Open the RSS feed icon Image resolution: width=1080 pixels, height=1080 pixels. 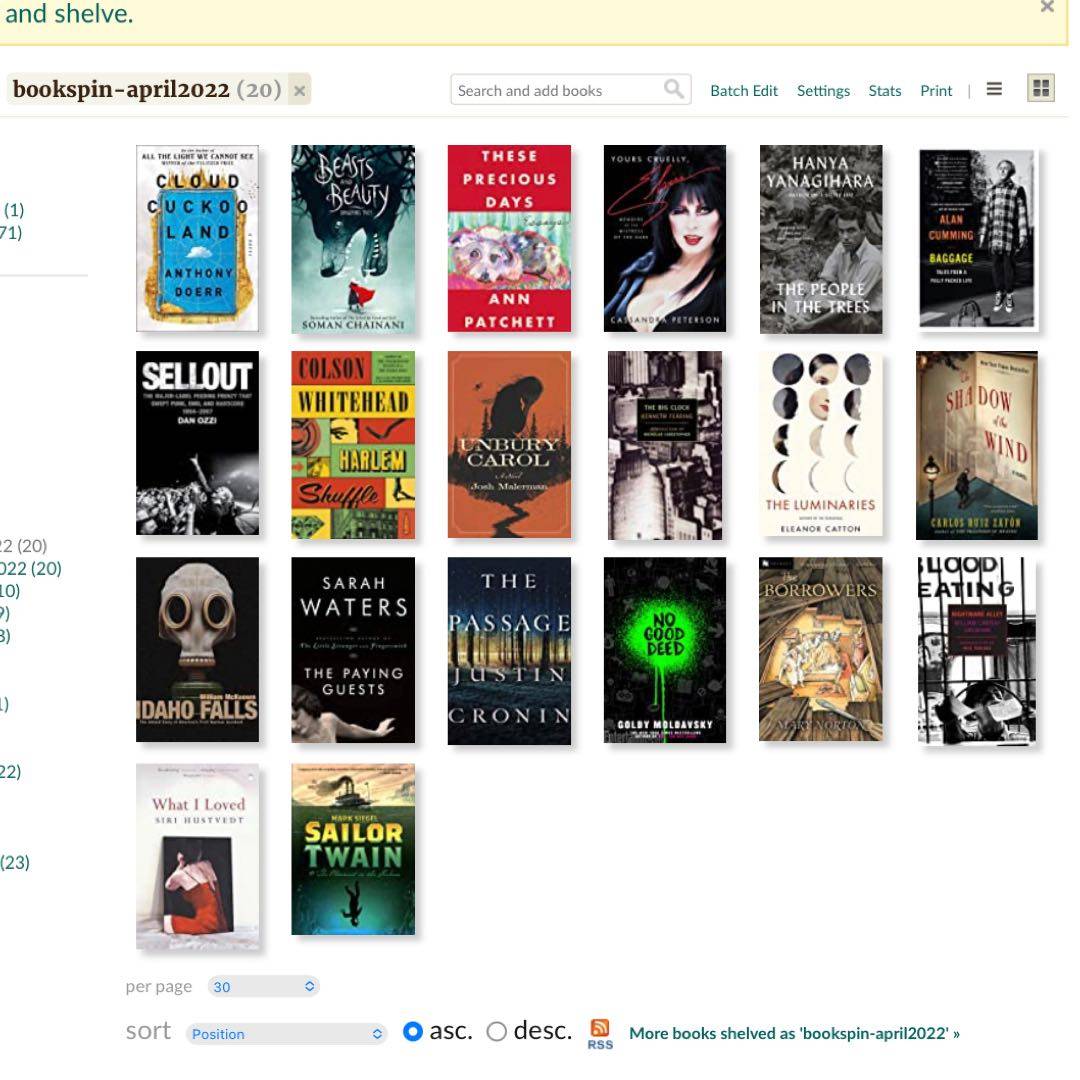point(600,1033)
